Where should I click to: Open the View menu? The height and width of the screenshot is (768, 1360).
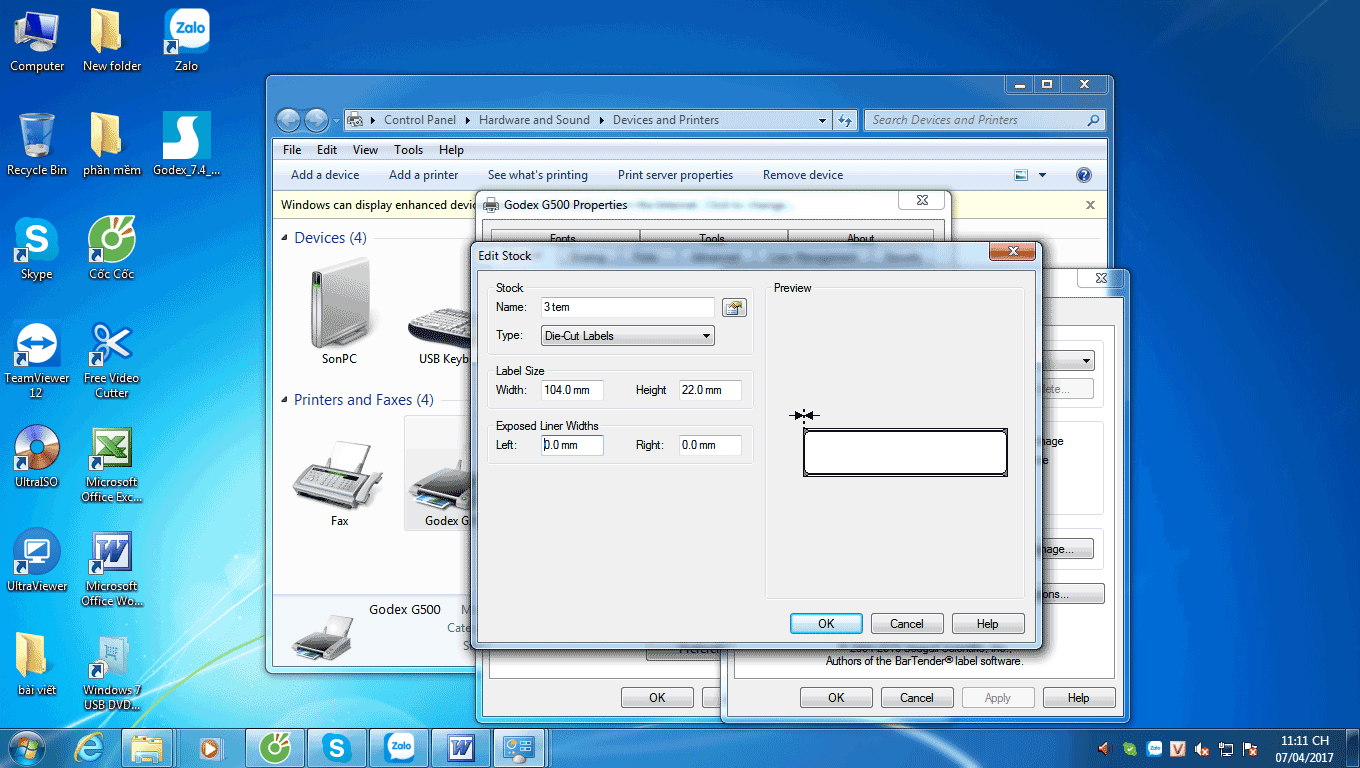click(x=365, y=150)
